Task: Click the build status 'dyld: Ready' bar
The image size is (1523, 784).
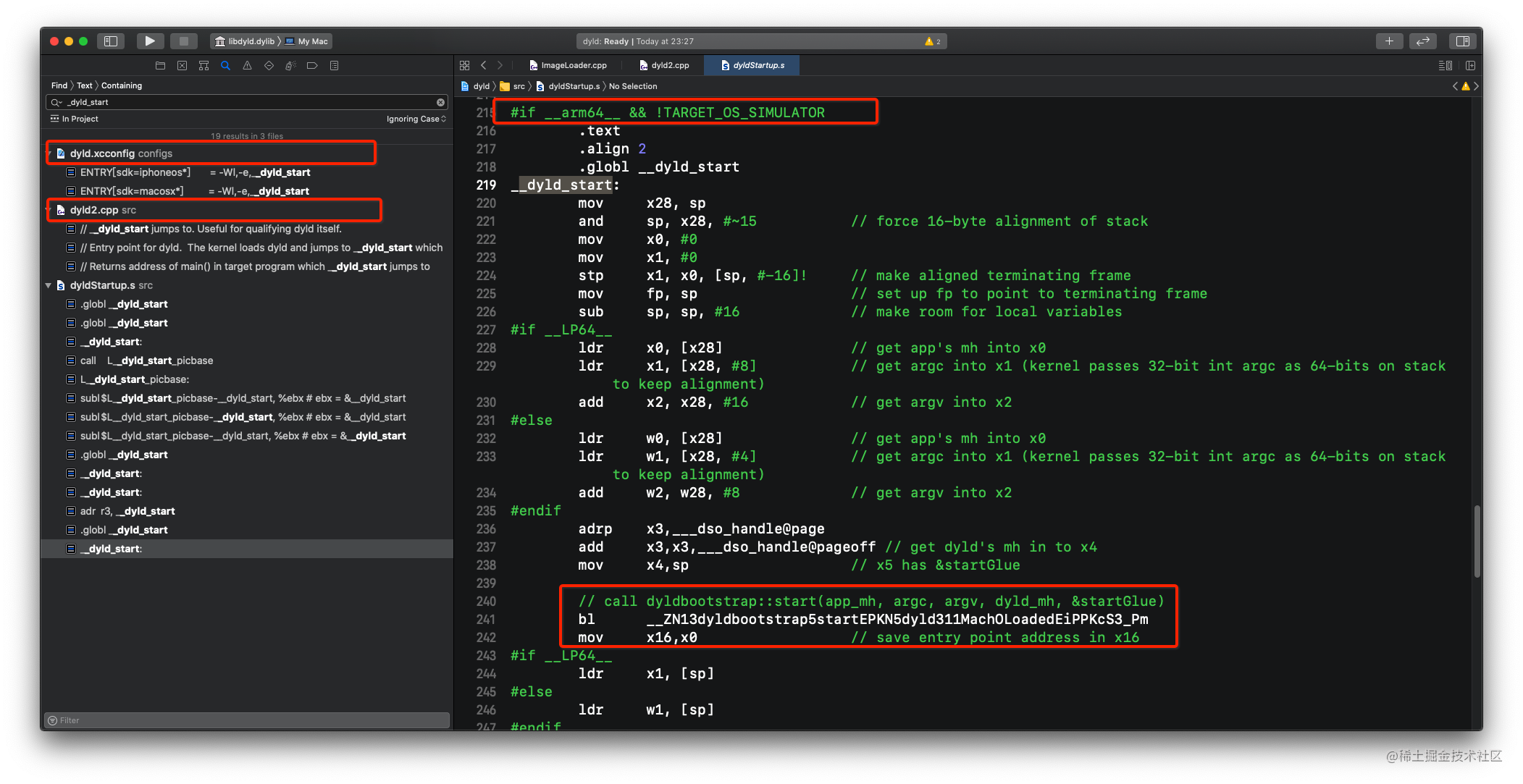Action: pyautogui.click(x=762, y=41)
